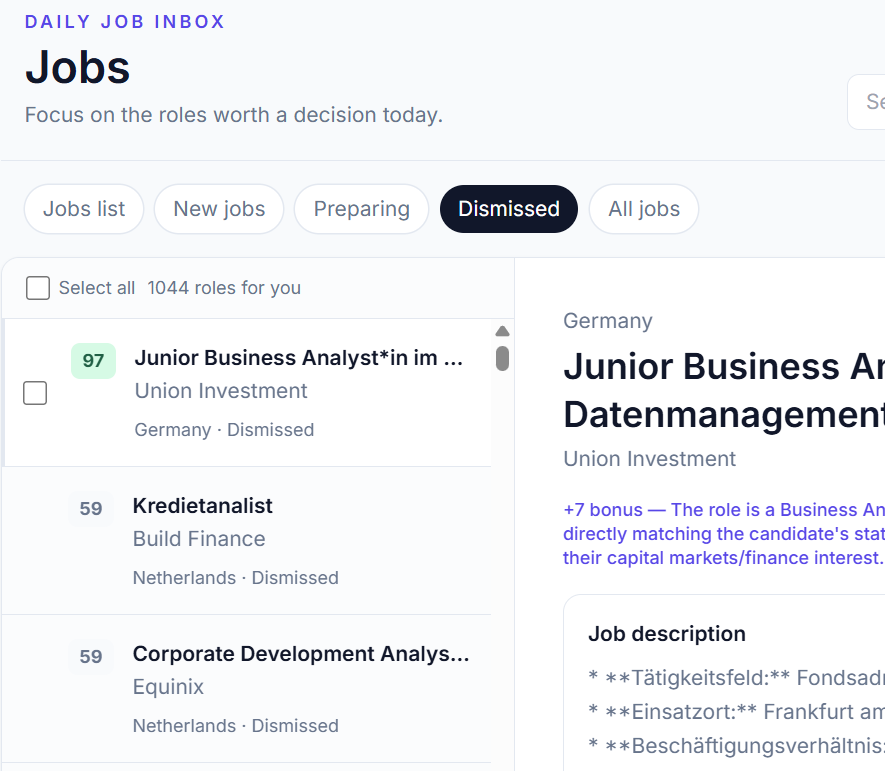The width and height of the screenshot is (885, 771).
Task: Select the Junior Business Analyst*in list entry
Action: click(247, 393)
